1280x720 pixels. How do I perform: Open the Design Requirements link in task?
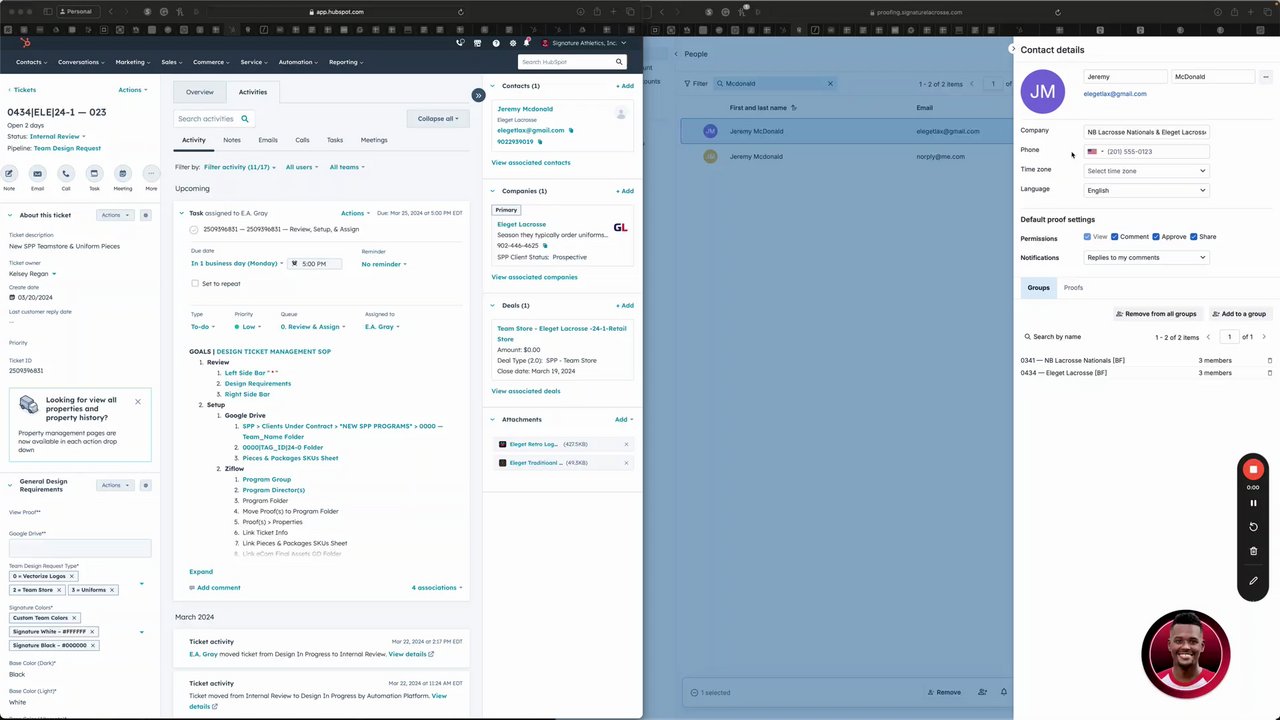pyautogui.click(x=258, y=384)
